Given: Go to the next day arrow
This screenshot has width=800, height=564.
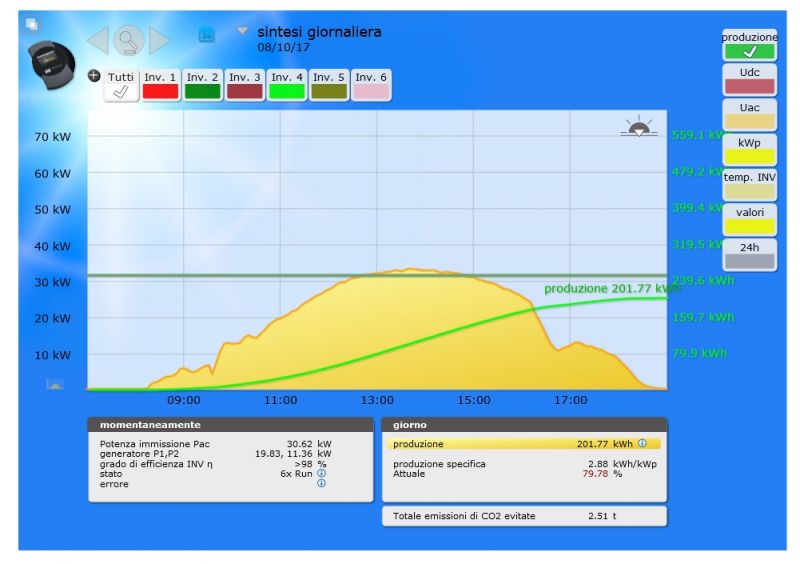Looking at the screenshot, I should (159, 40).
